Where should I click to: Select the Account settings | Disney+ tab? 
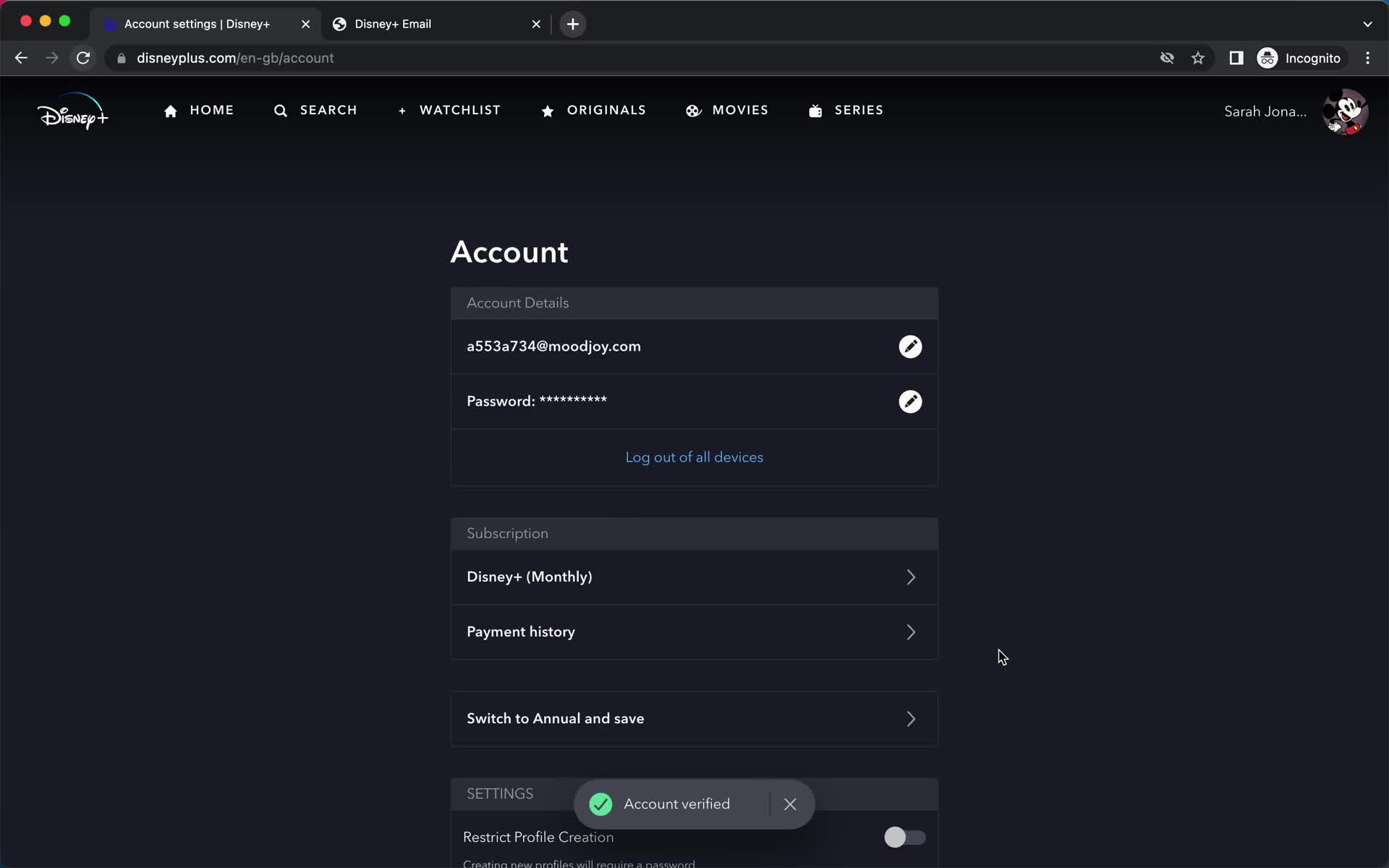point(206,24)
